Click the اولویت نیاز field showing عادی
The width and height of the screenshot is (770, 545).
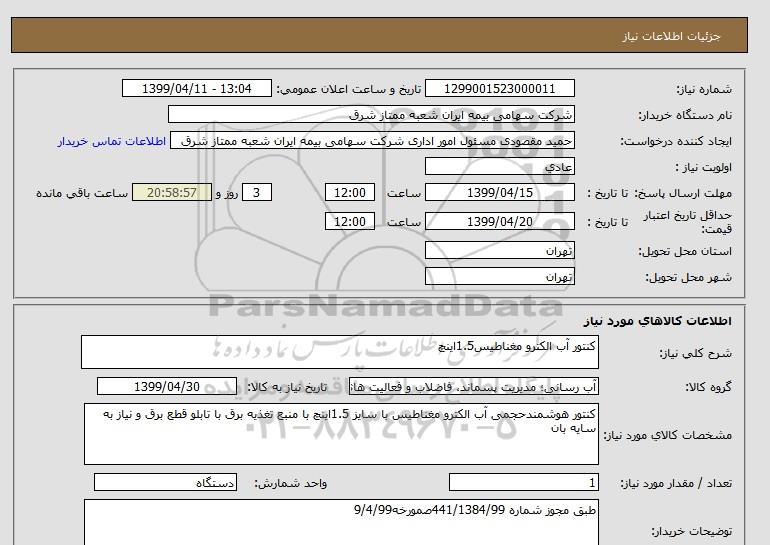tap(499, 166)
